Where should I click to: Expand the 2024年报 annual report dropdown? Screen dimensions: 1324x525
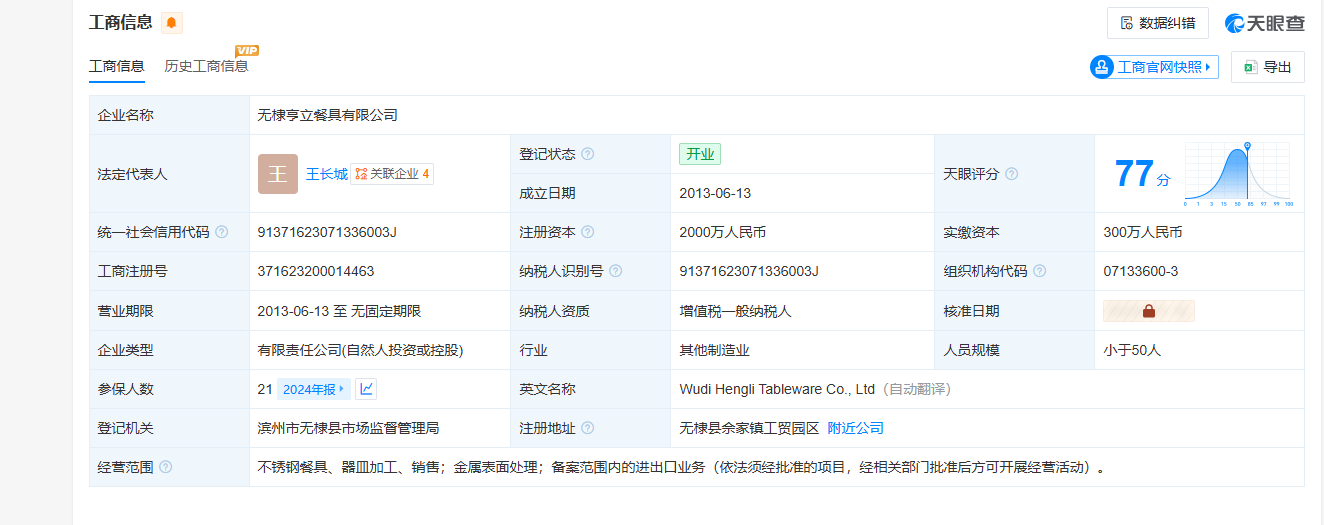click(x=313, y=389)
